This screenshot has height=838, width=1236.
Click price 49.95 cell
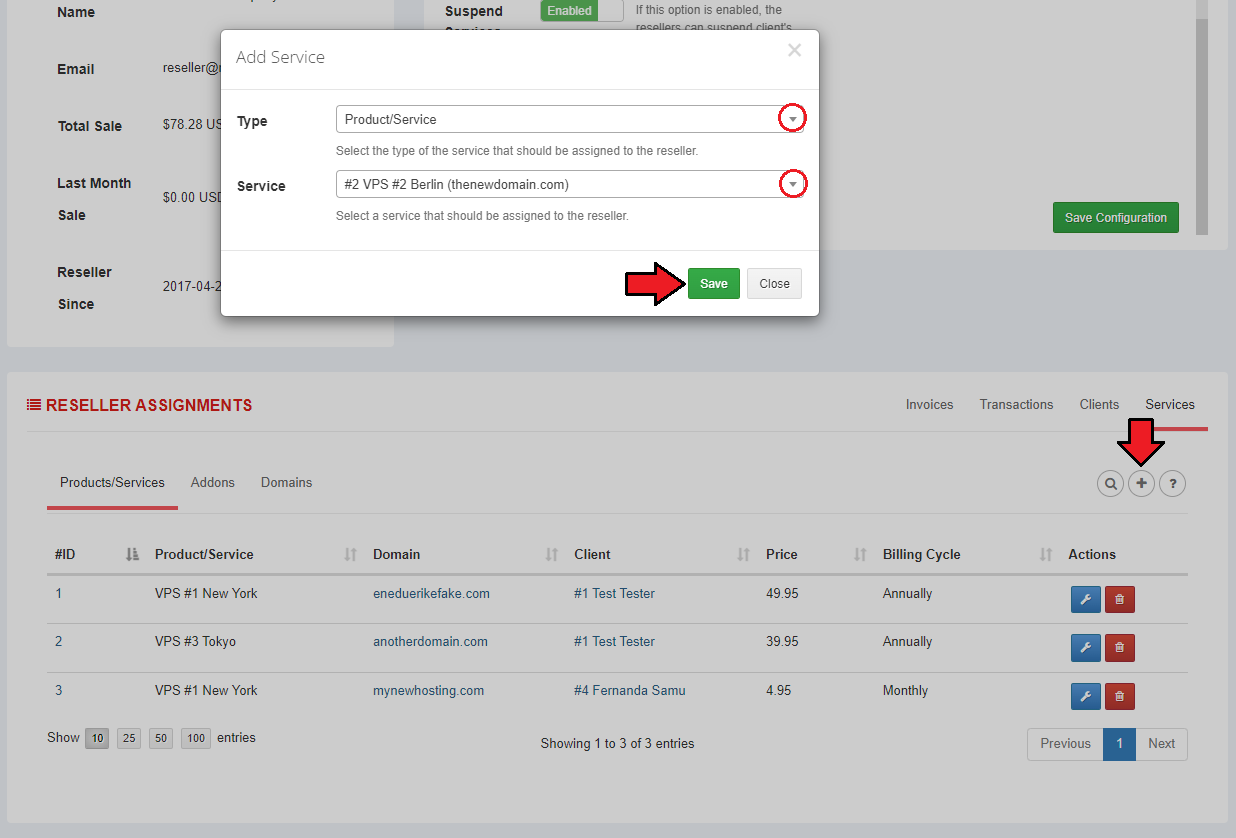point(782,593)
